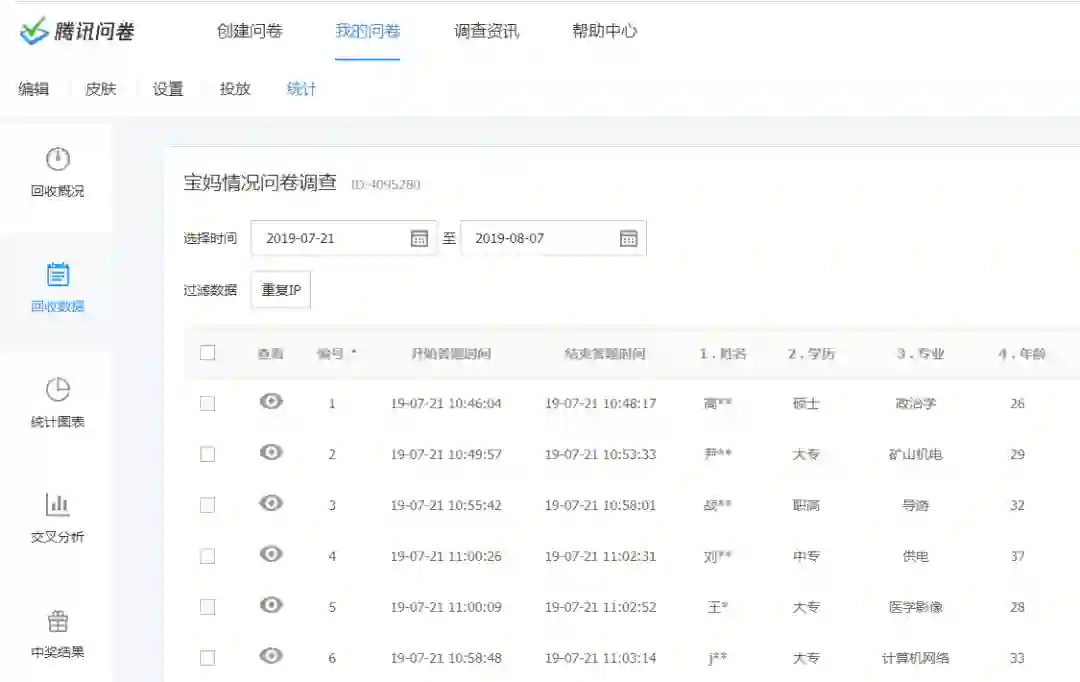This screenshot has height=682, width=1080.
Task: Tick checkbox for row 5 医学影像
Action: [207, 608]
